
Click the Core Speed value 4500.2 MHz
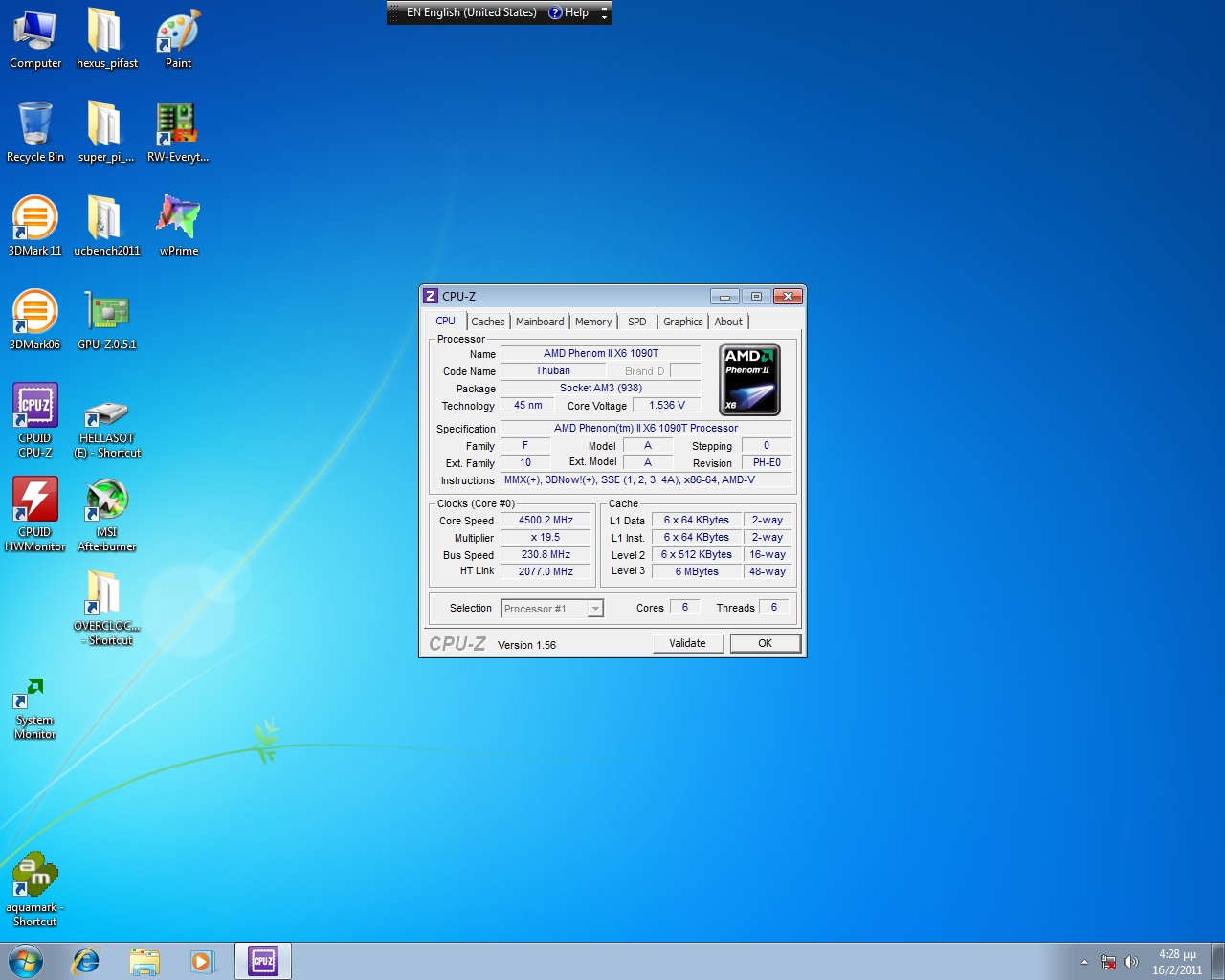coord(546,521)
